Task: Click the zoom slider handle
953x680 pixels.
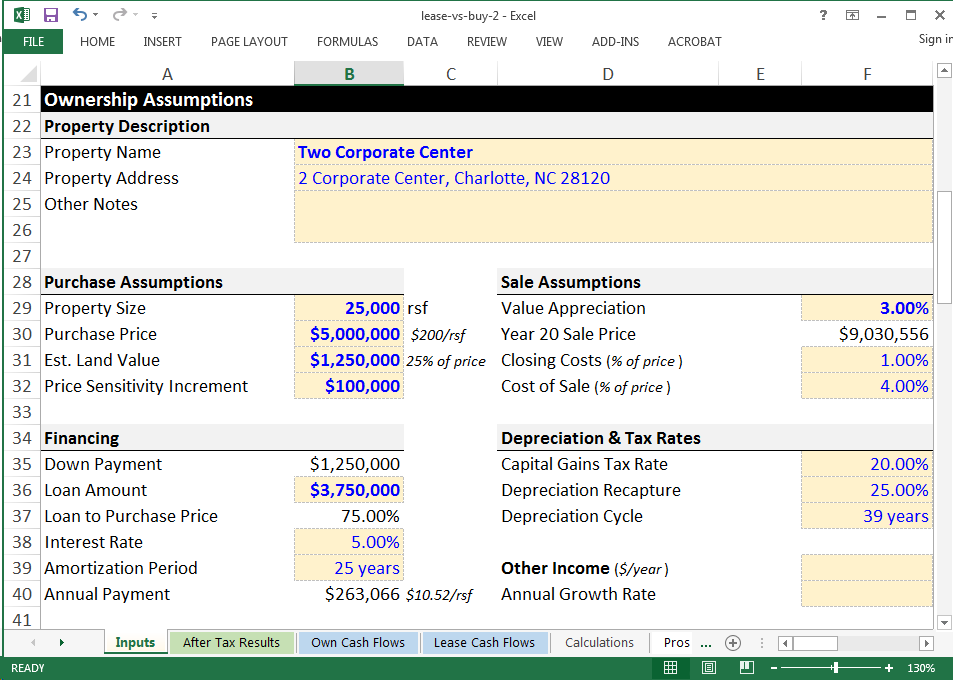Action: [x=835, y=668]
